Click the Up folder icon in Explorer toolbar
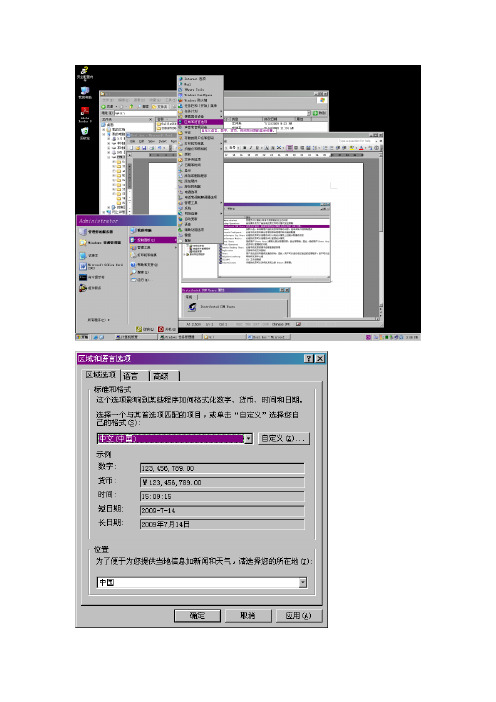 tap(131, 107)
